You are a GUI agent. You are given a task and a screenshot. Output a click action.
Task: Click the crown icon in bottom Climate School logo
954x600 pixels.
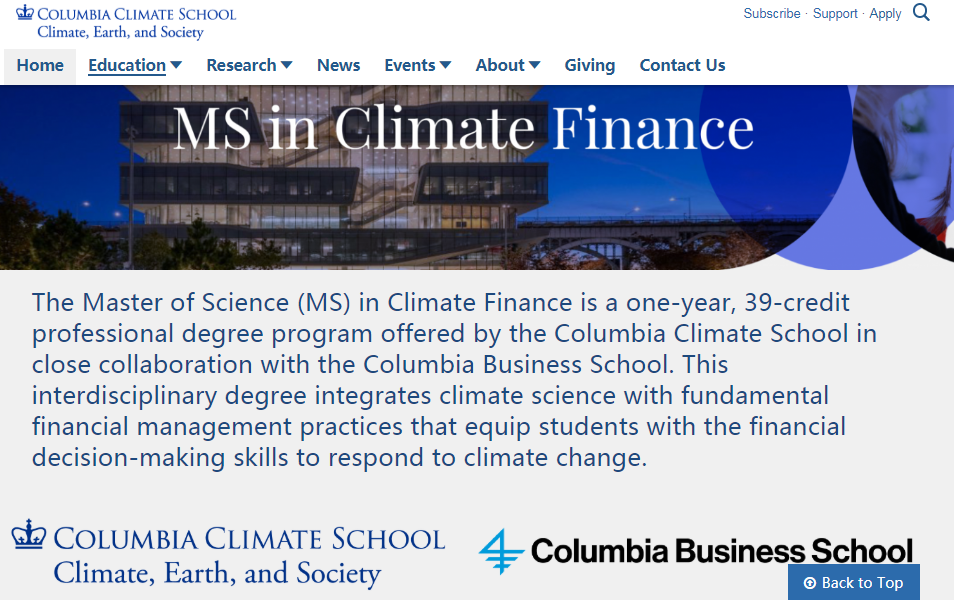[x=30, y=535]
